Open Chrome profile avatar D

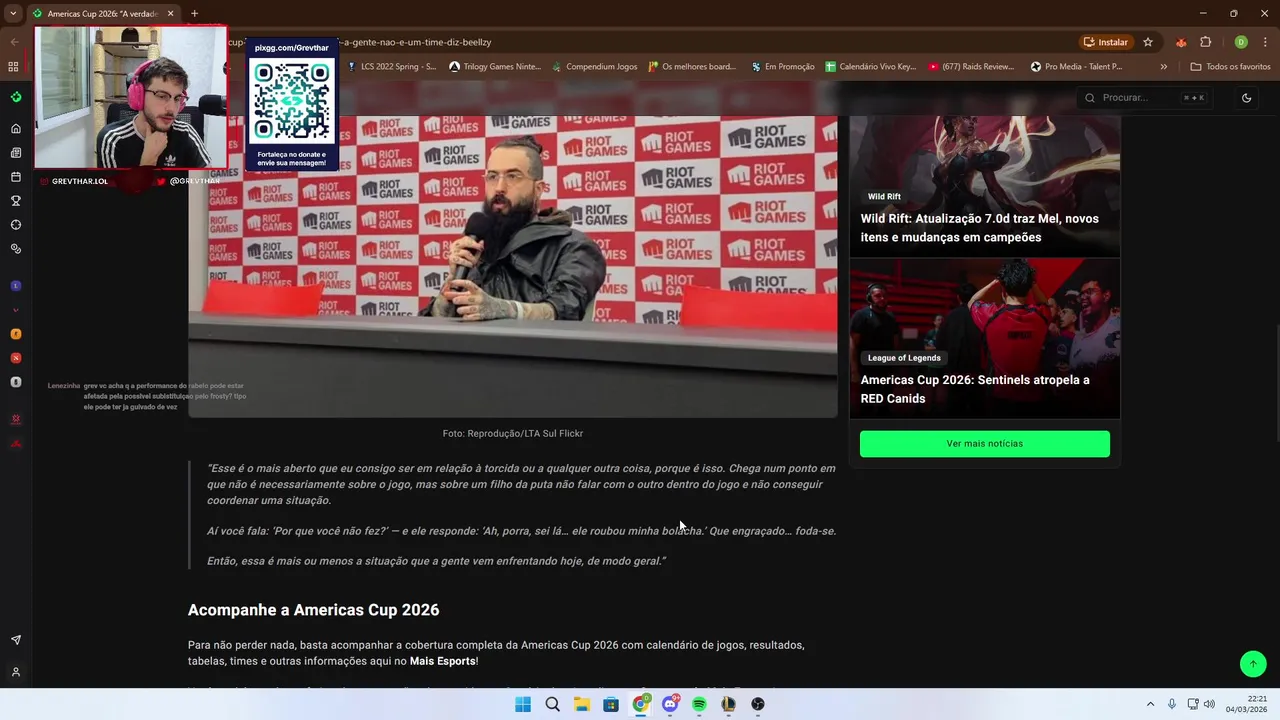(1241, 42)
